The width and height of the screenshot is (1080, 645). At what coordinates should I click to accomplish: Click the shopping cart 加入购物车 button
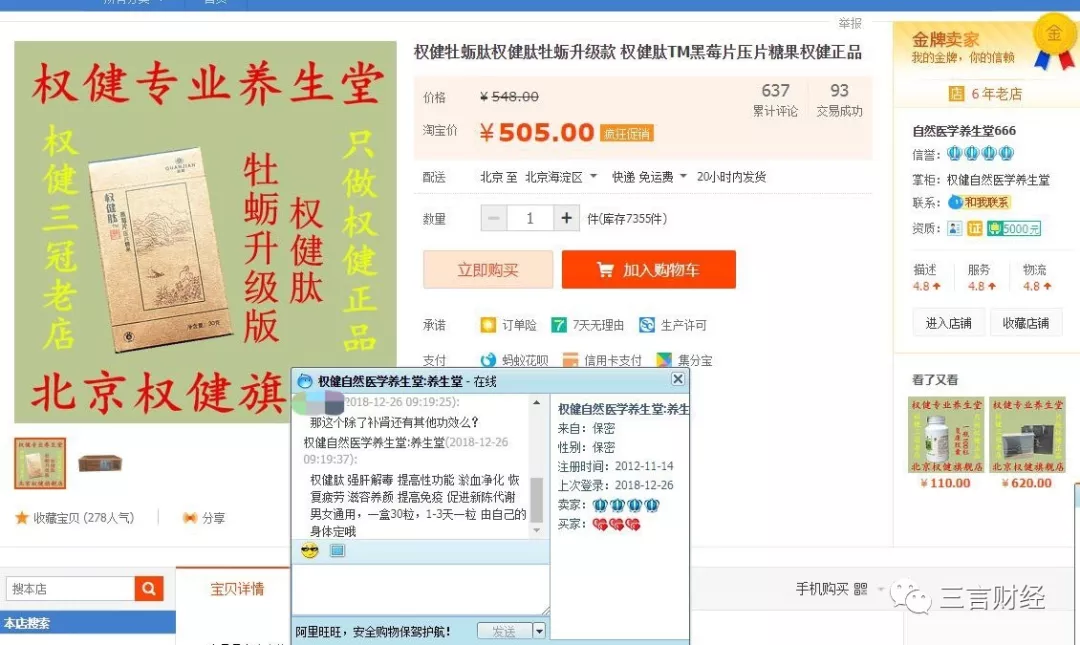tap(648, 269)
